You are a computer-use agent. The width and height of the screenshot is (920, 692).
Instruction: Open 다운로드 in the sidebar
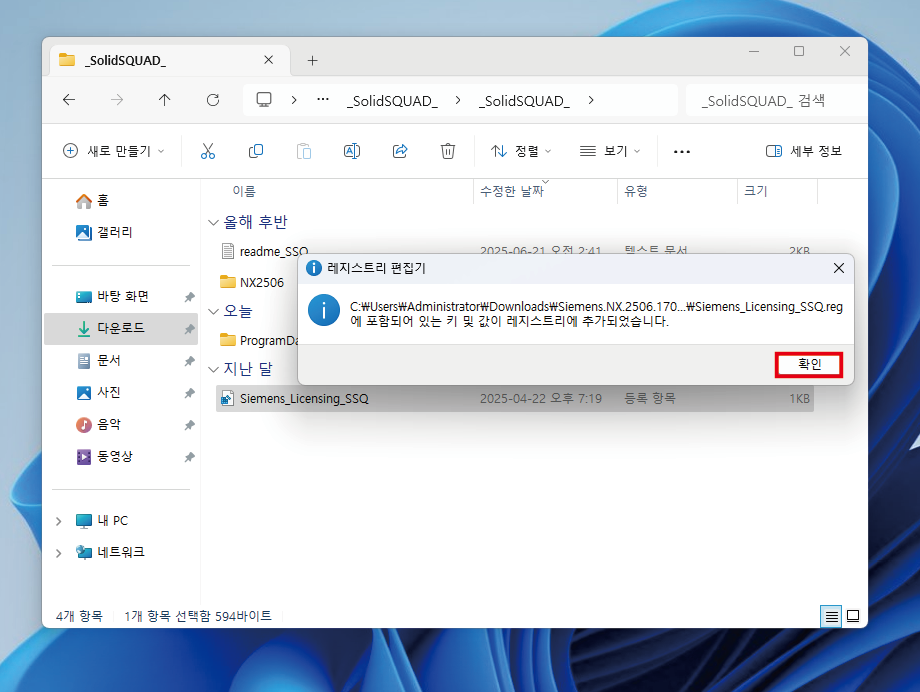coord(121,328)
